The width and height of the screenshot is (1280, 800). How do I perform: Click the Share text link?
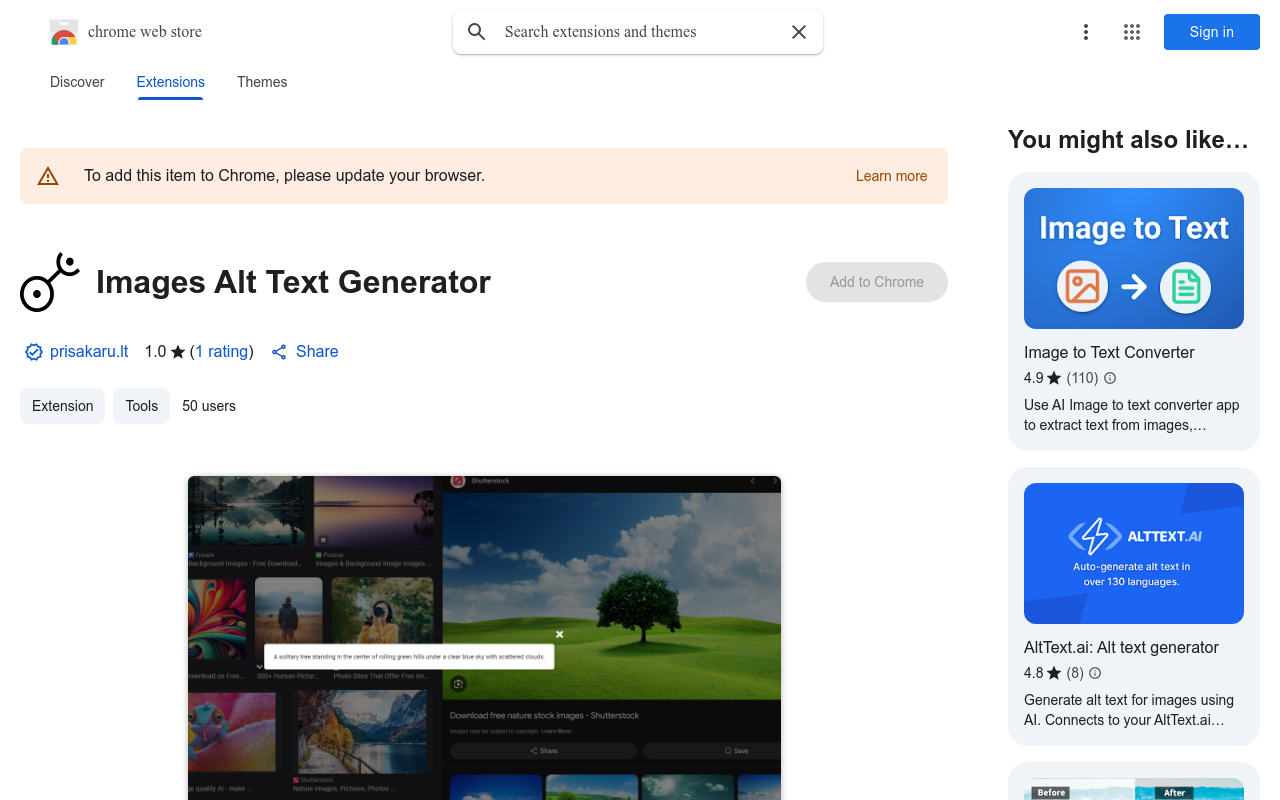(317, 352)
